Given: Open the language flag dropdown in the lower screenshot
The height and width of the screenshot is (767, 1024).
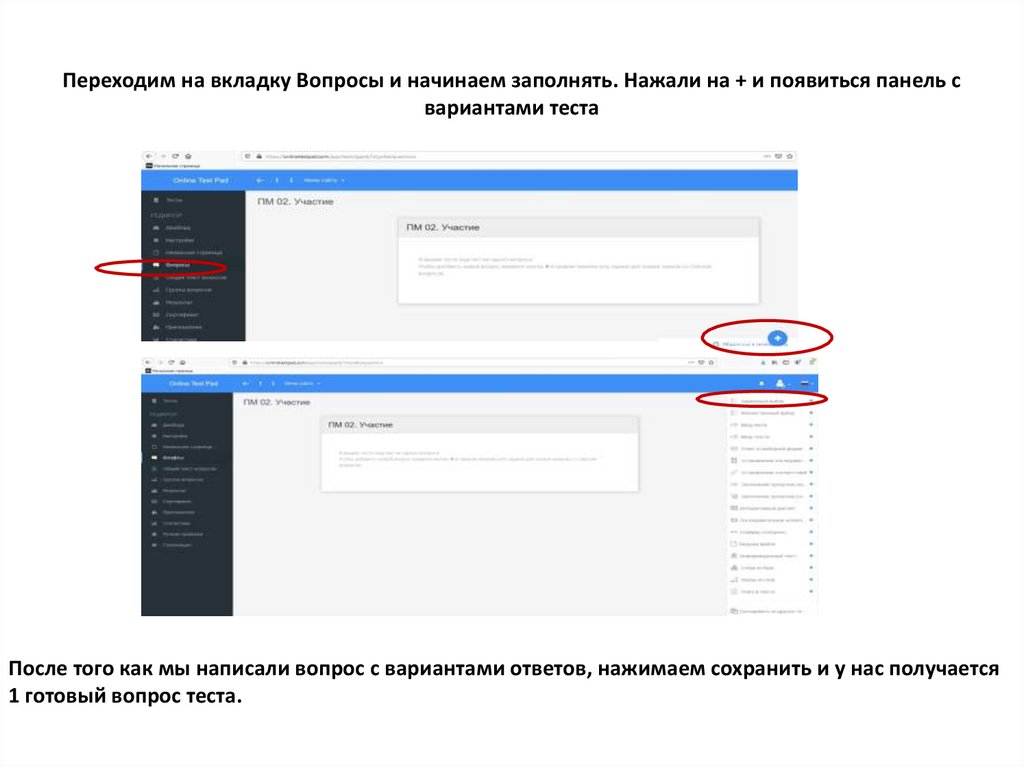Looking at the screenshot, I should [x=807, y=384].
